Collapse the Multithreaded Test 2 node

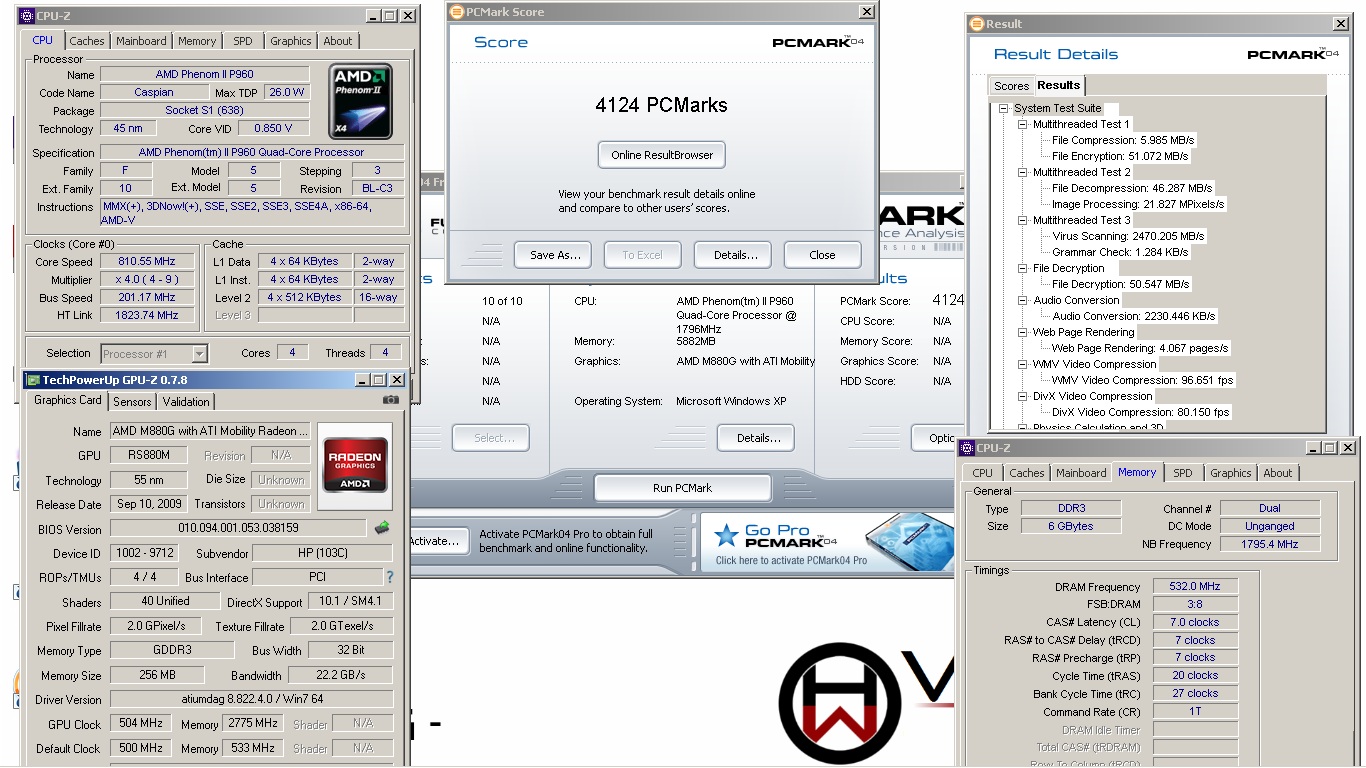pos(1022,172)
